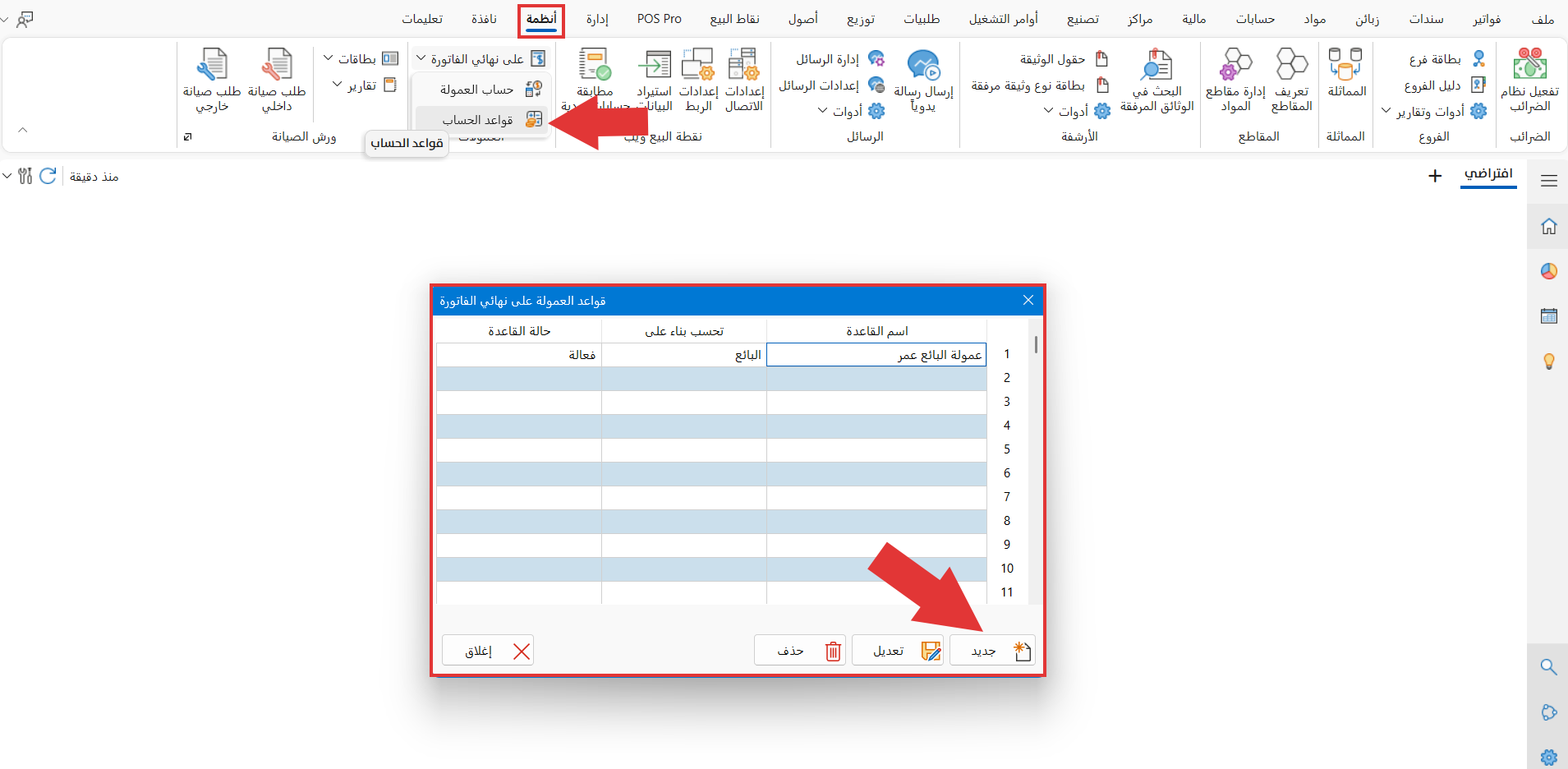Switch to نقاط البيع ribbon tab
This screenshot has width=1568, height=769.
point(734,19)
